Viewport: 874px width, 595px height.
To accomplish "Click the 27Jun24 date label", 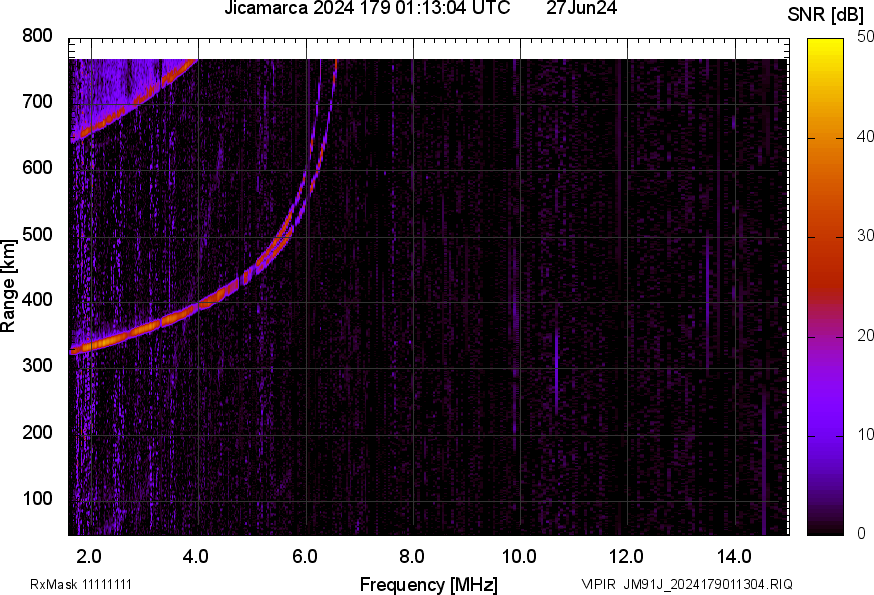I will tap(581, 9).
